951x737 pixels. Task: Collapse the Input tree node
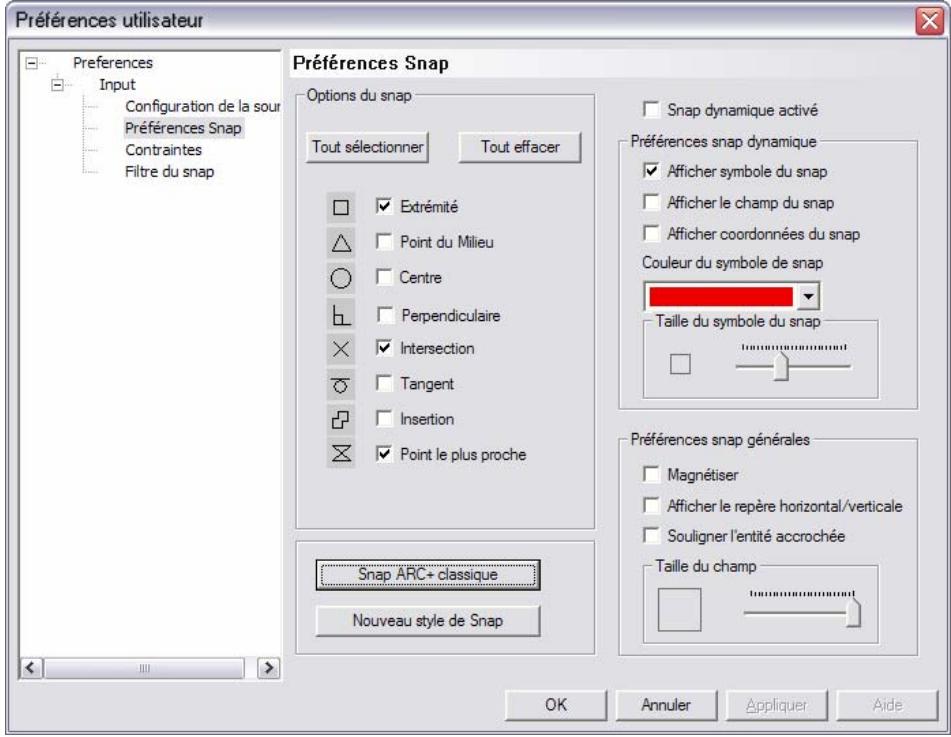[x=57, y=84]
